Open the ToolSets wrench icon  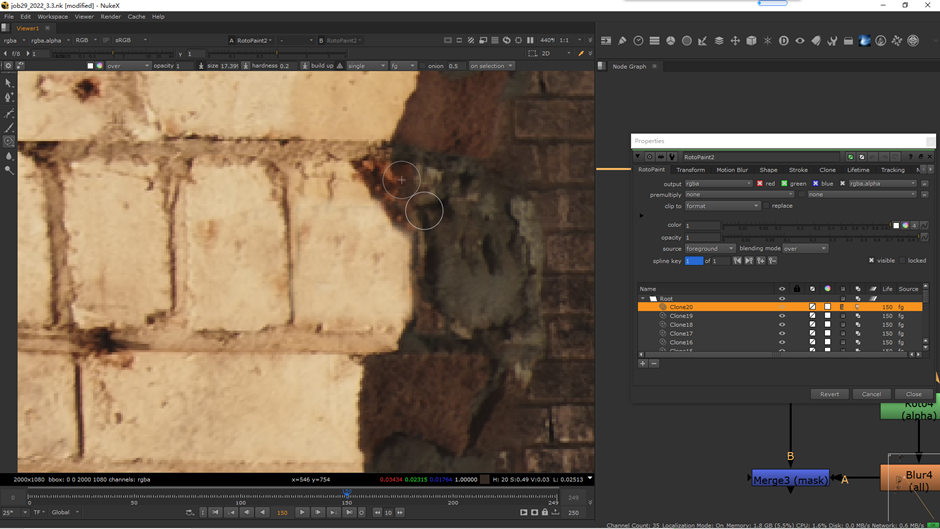pos(832,41)
